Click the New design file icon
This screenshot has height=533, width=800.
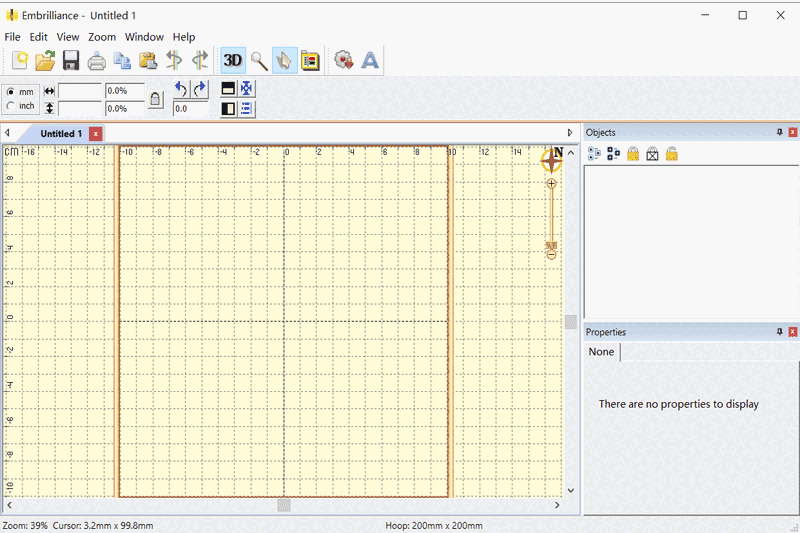pos(20,61)
